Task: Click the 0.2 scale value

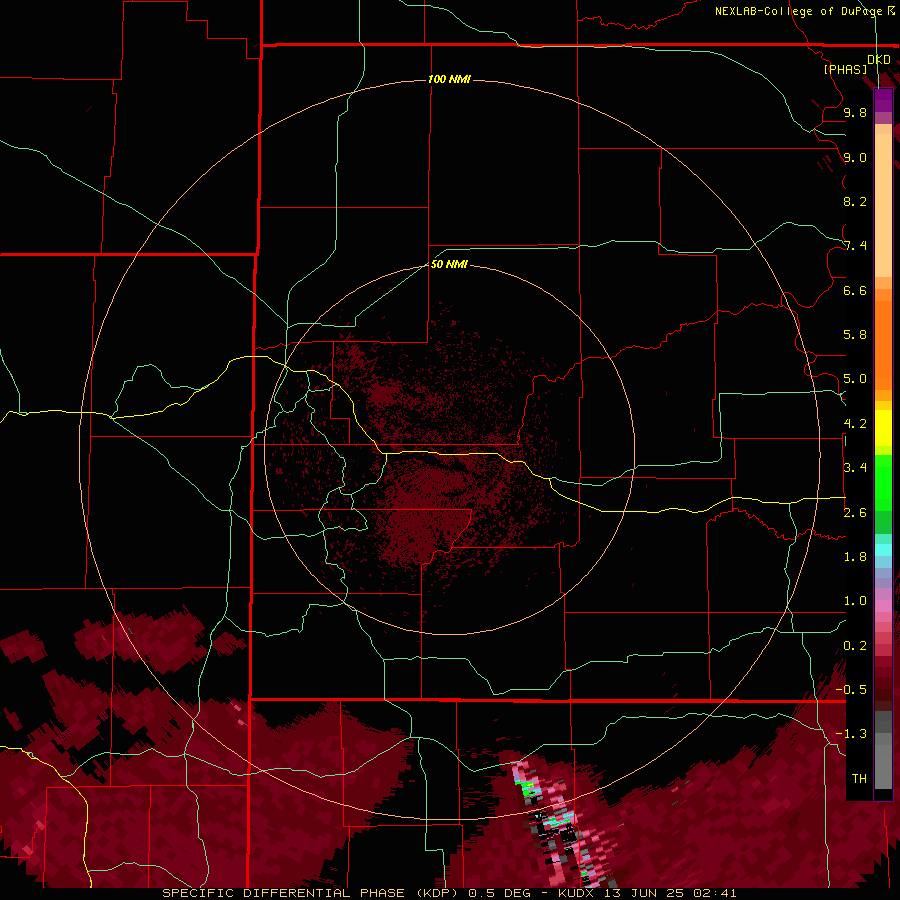Action: [x=855, y=646]
